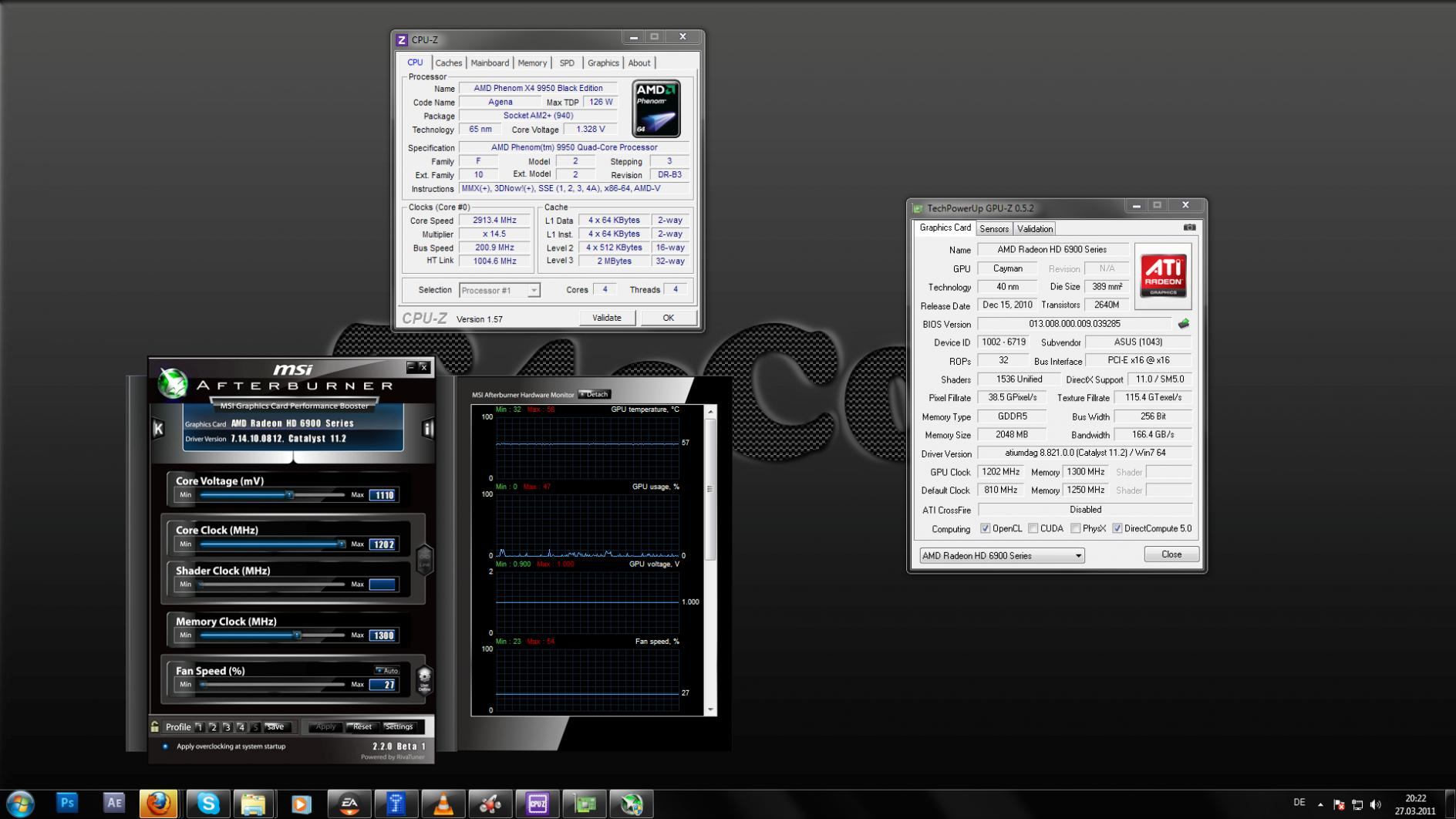Viewport: 1456px width, 819px height.
Task: Detach the Afterburner hardware monitor
Action: pos(594,394)
